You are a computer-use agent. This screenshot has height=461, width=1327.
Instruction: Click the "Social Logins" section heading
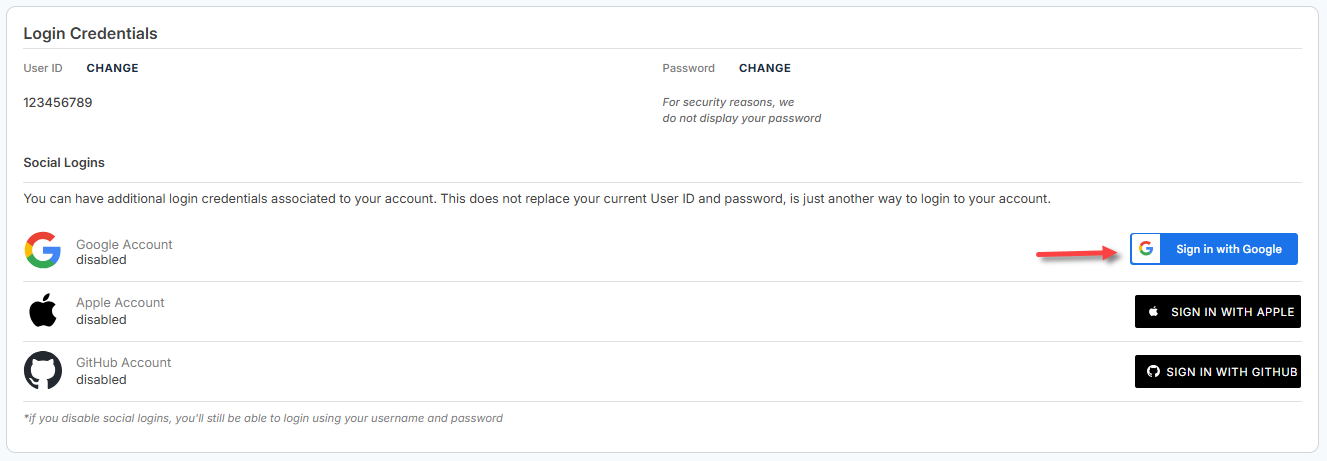(64, 162)
